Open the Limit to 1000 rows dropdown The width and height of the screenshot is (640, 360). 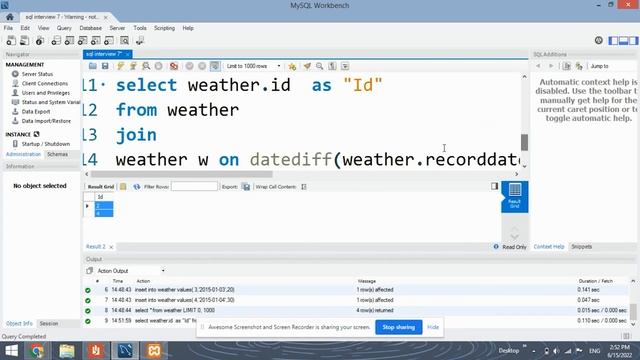pos(253,66)
